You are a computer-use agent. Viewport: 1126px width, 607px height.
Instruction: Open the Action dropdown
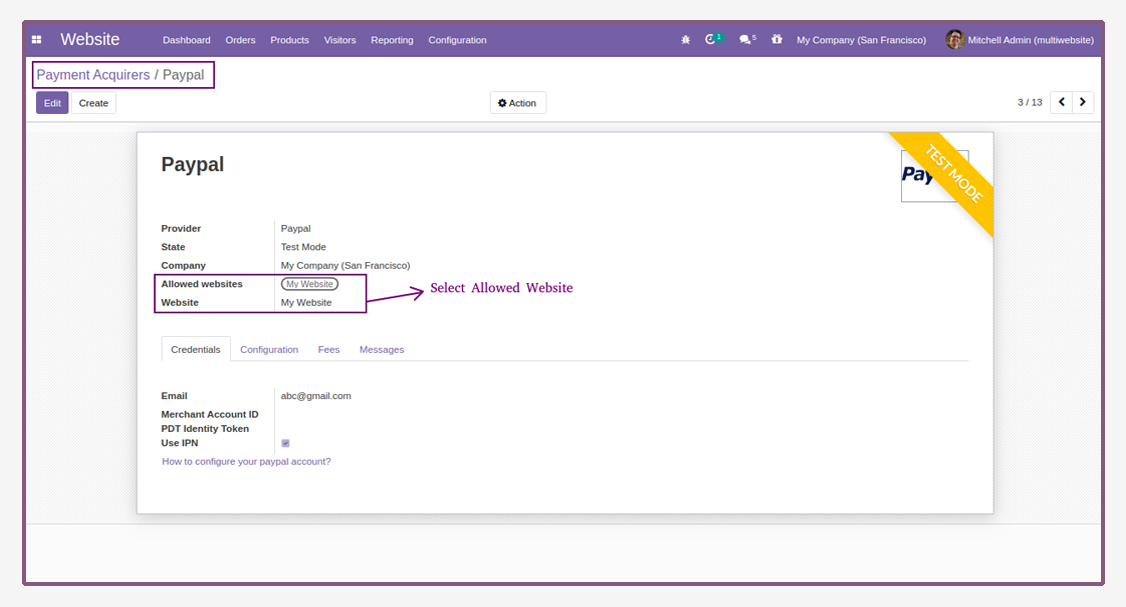518,103
